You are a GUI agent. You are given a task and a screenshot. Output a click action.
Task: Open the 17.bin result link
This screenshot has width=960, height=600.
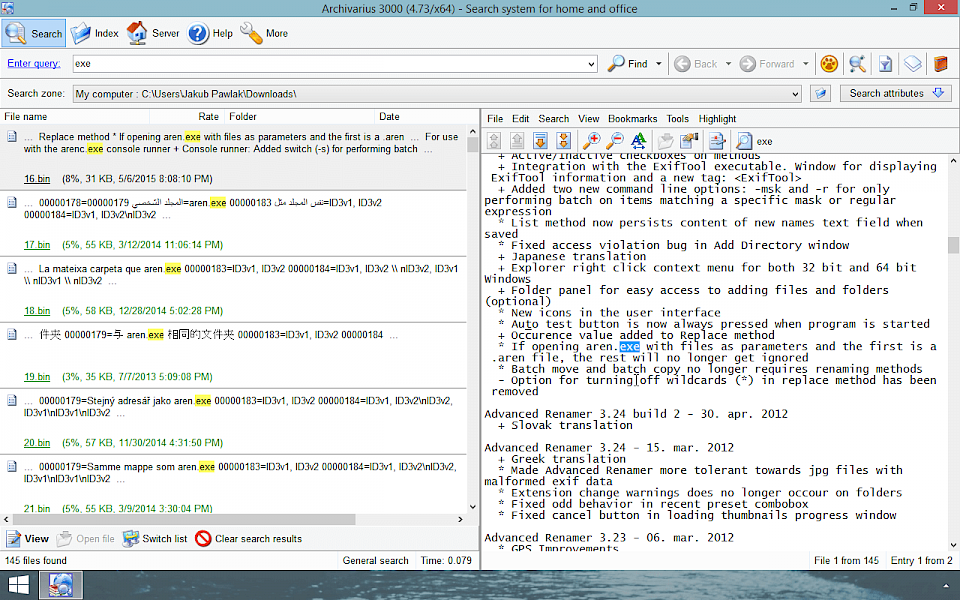point(37,245)
